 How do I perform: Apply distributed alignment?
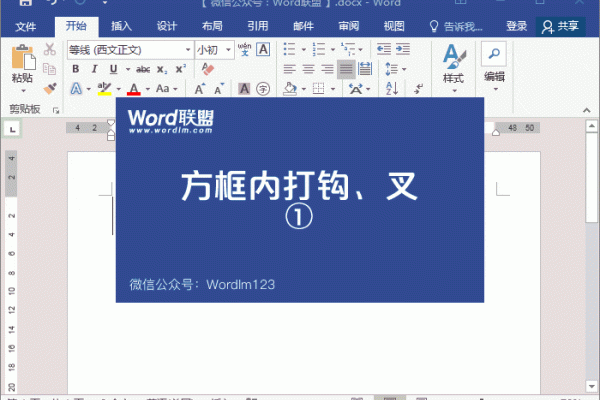point(365,69)
